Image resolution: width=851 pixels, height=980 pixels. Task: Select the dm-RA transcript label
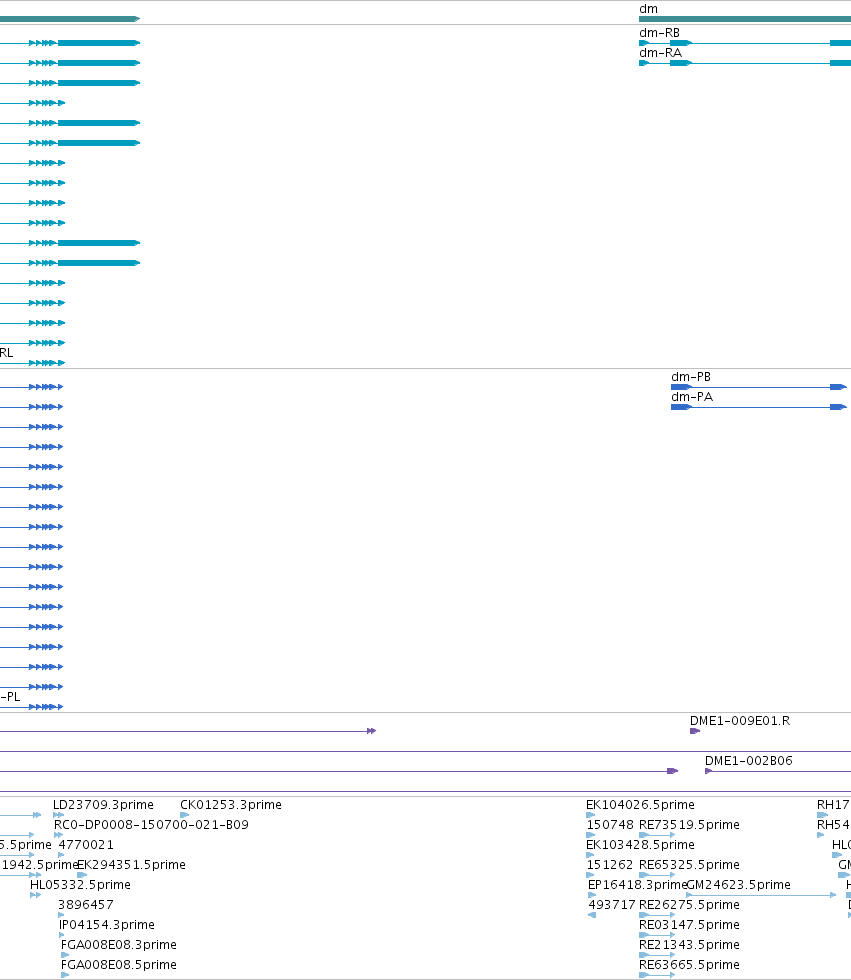pyautogui.click(x=660, y=52)
